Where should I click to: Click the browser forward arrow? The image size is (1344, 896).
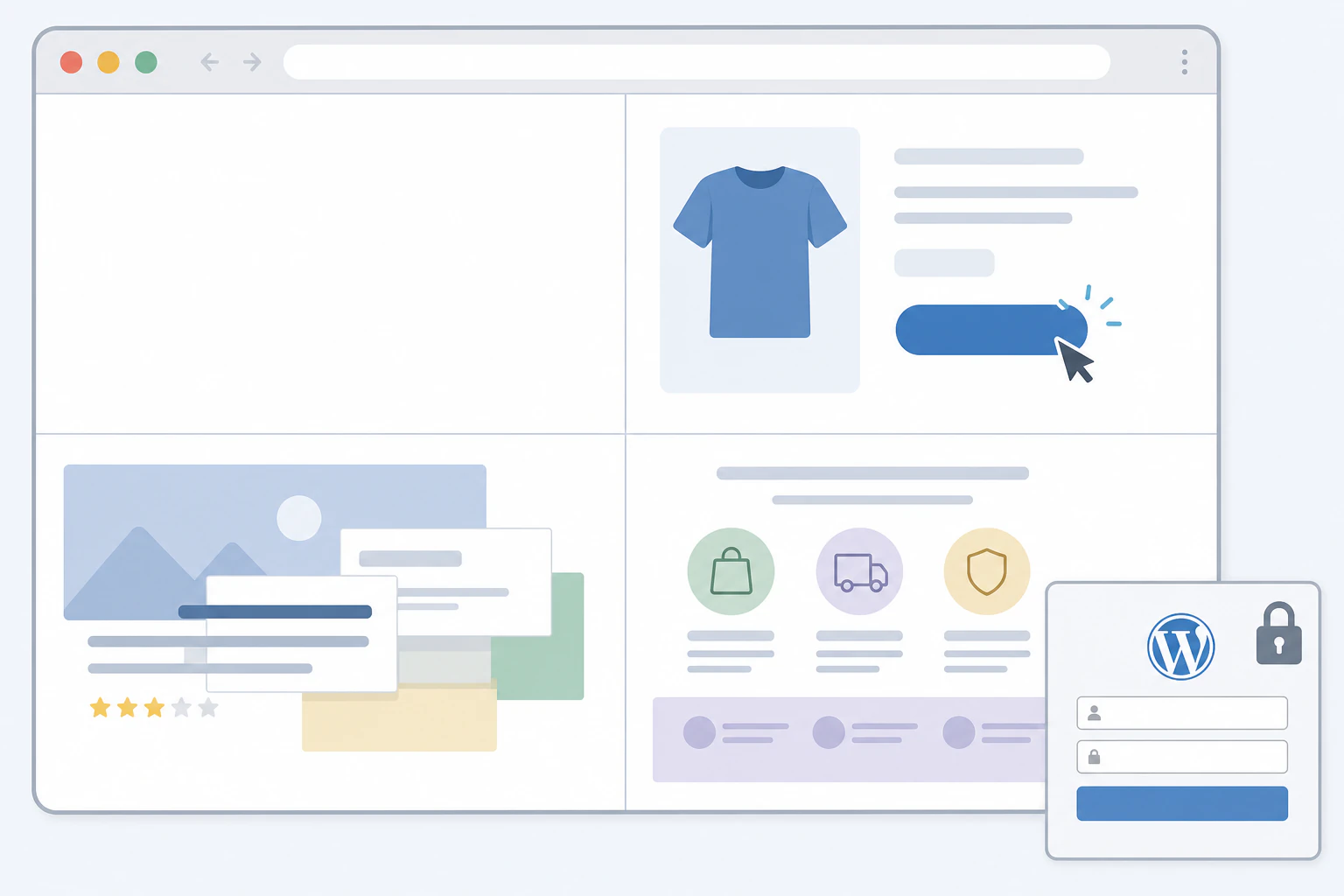click(252, 62)
